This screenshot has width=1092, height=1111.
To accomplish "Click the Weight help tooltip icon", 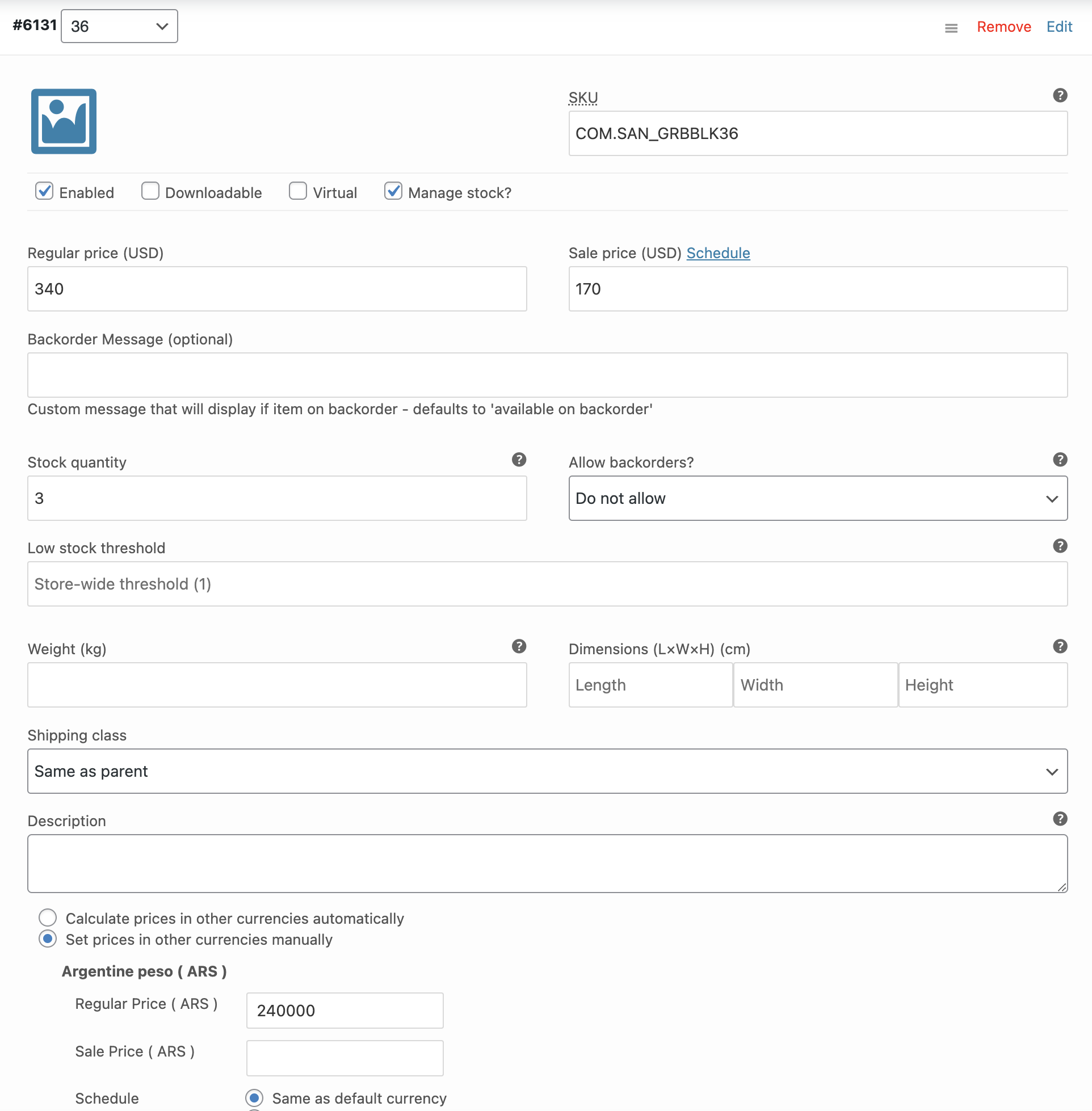I will 518,647.
